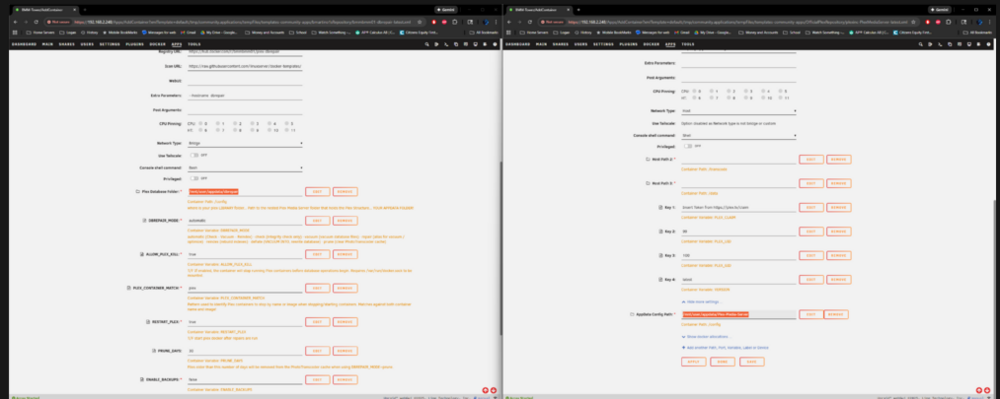
Task: Click EDIT for Key 1 in right window
Action: click(811, 208)
